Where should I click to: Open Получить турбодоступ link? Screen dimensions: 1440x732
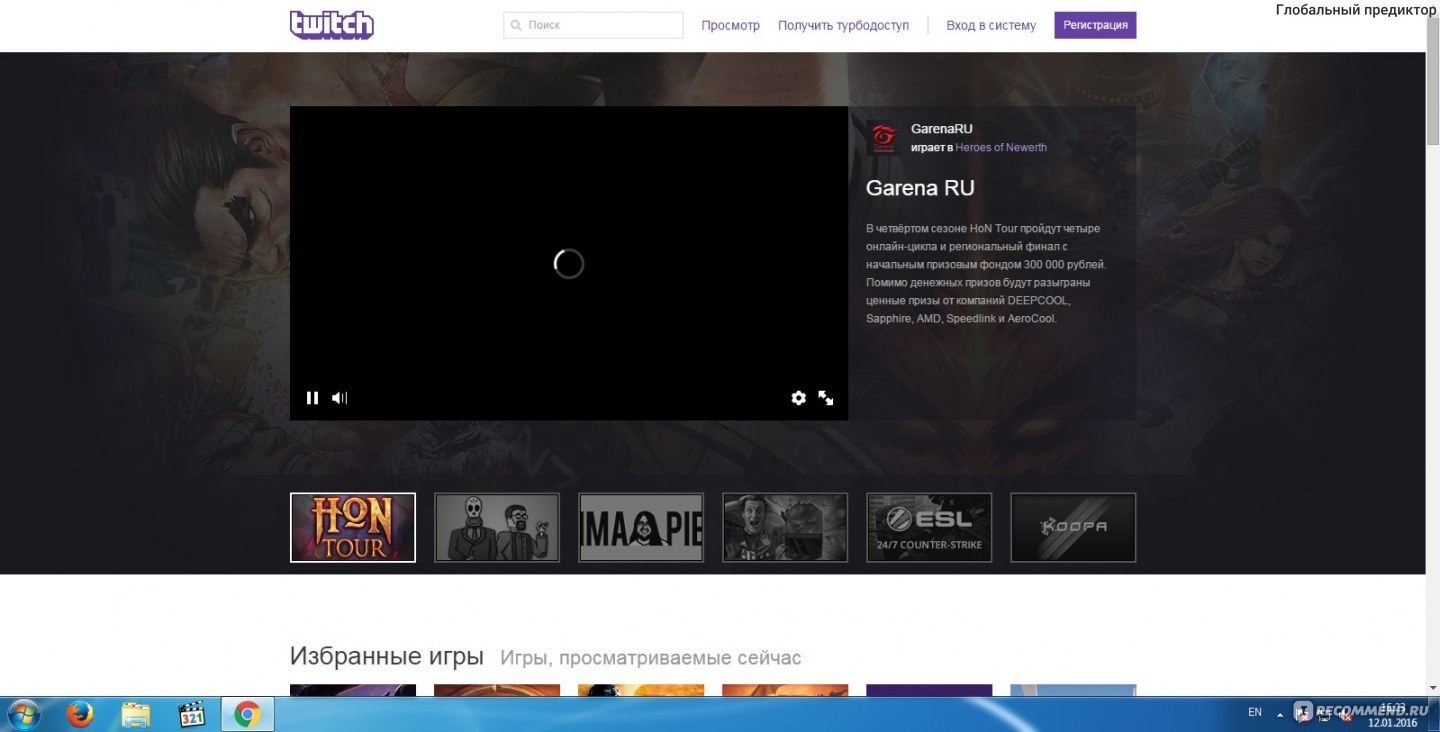coord(844,25)
